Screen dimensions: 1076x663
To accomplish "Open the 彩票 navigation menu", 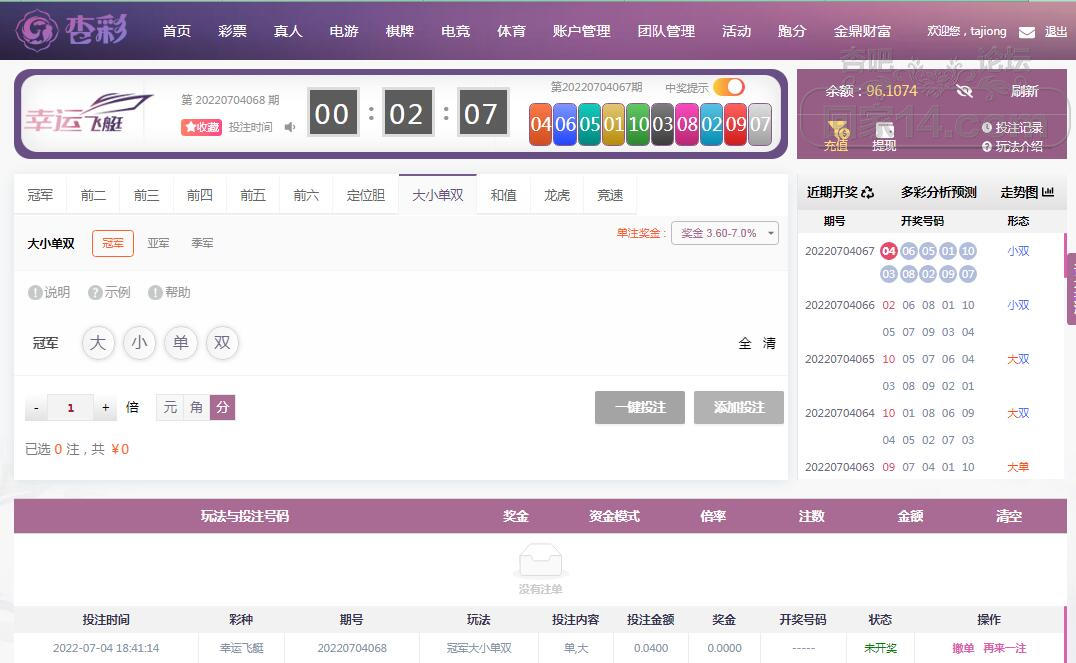I will click(232, 32).
